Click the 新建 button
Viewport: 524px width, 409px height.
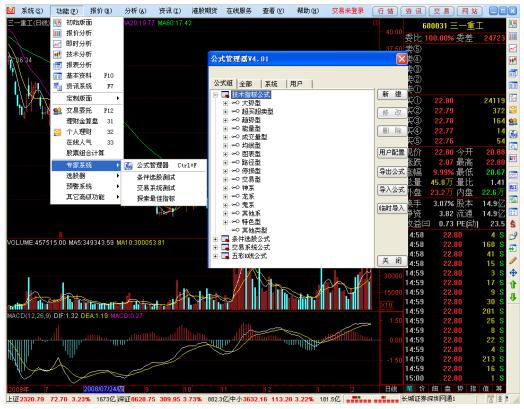(x=392, y=94)
